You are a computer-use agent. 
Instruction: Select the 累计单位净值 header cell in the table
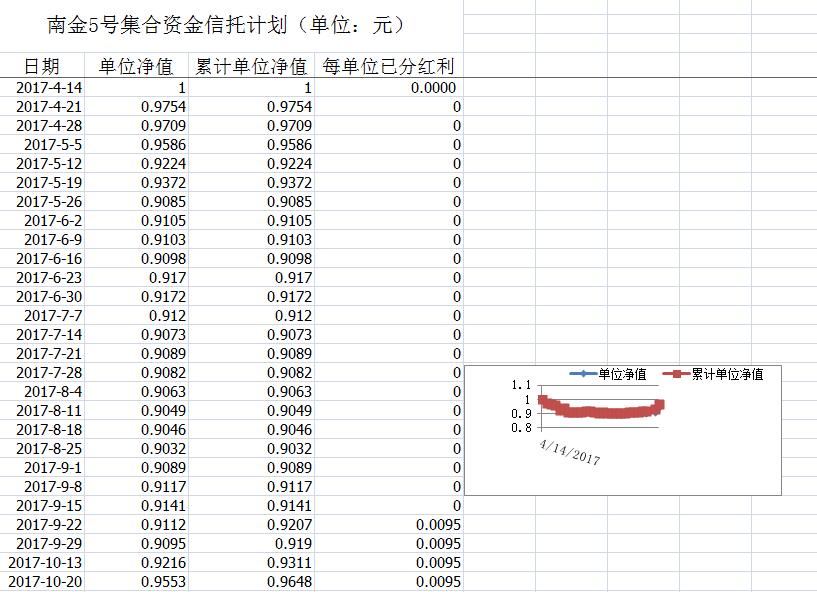[251, 67]
